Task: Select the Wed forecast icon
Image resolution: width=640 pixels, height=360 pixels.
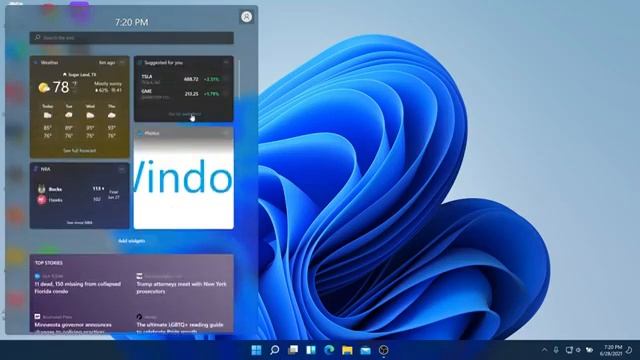Action: 90,116
